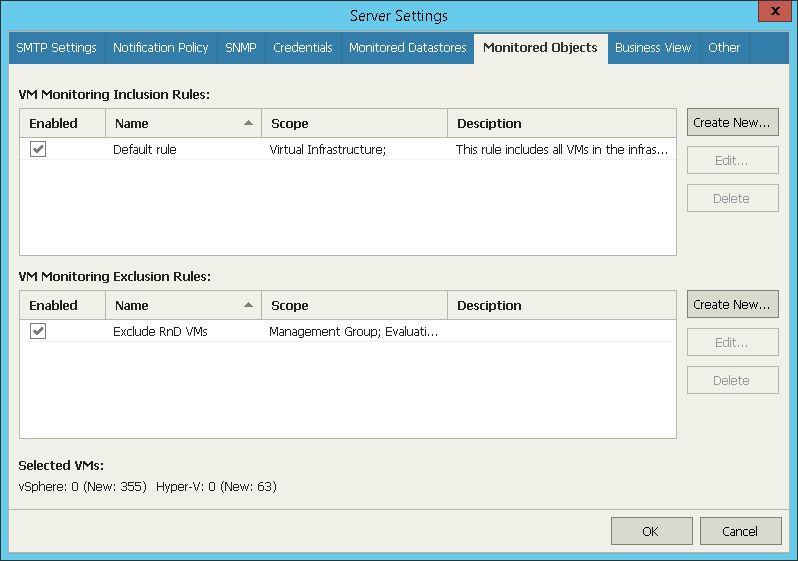Click Edit for inclusion rules
798x561 pixels.
point(732,160)
